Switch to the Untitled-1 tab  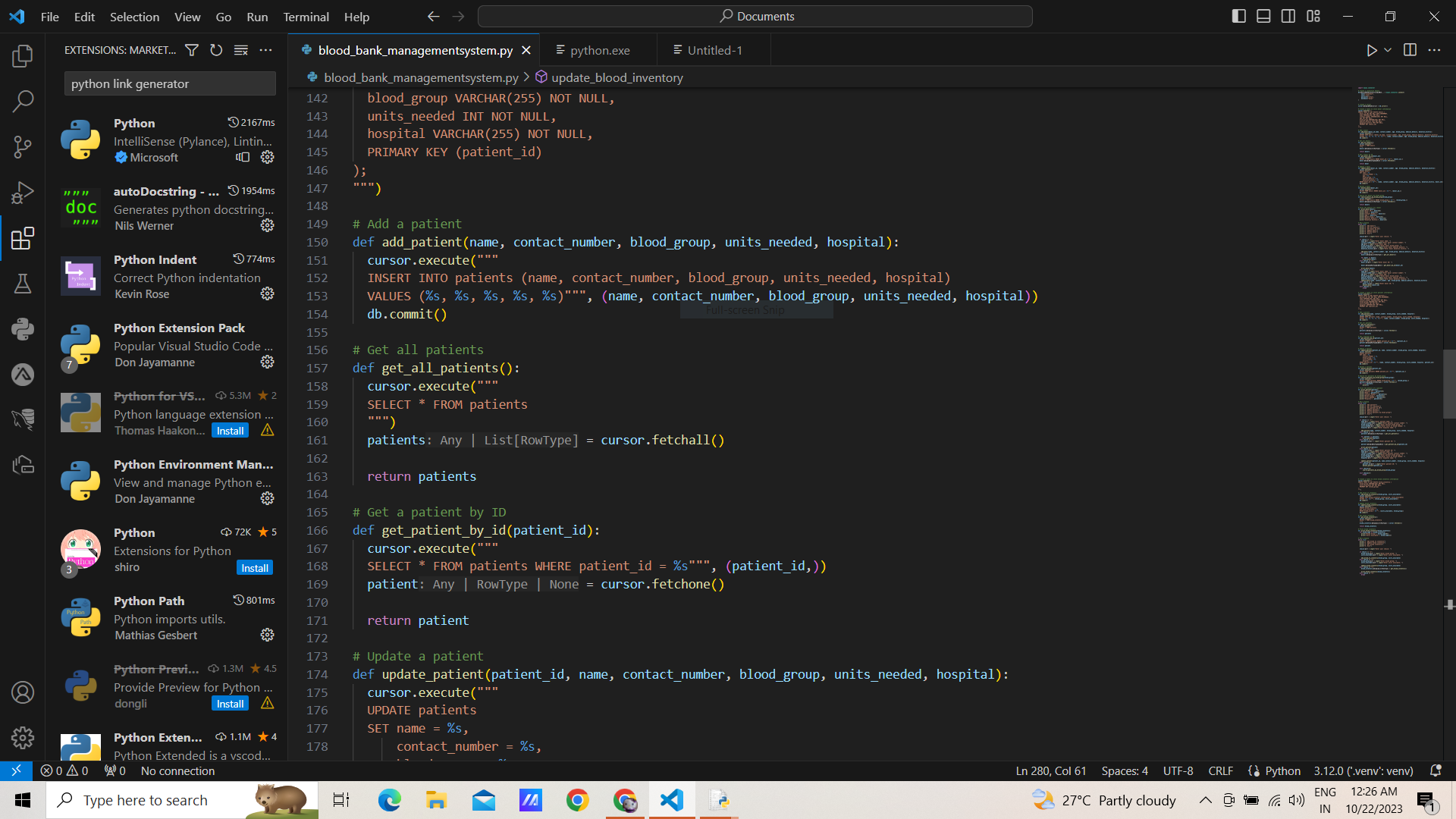coord(714,50)
